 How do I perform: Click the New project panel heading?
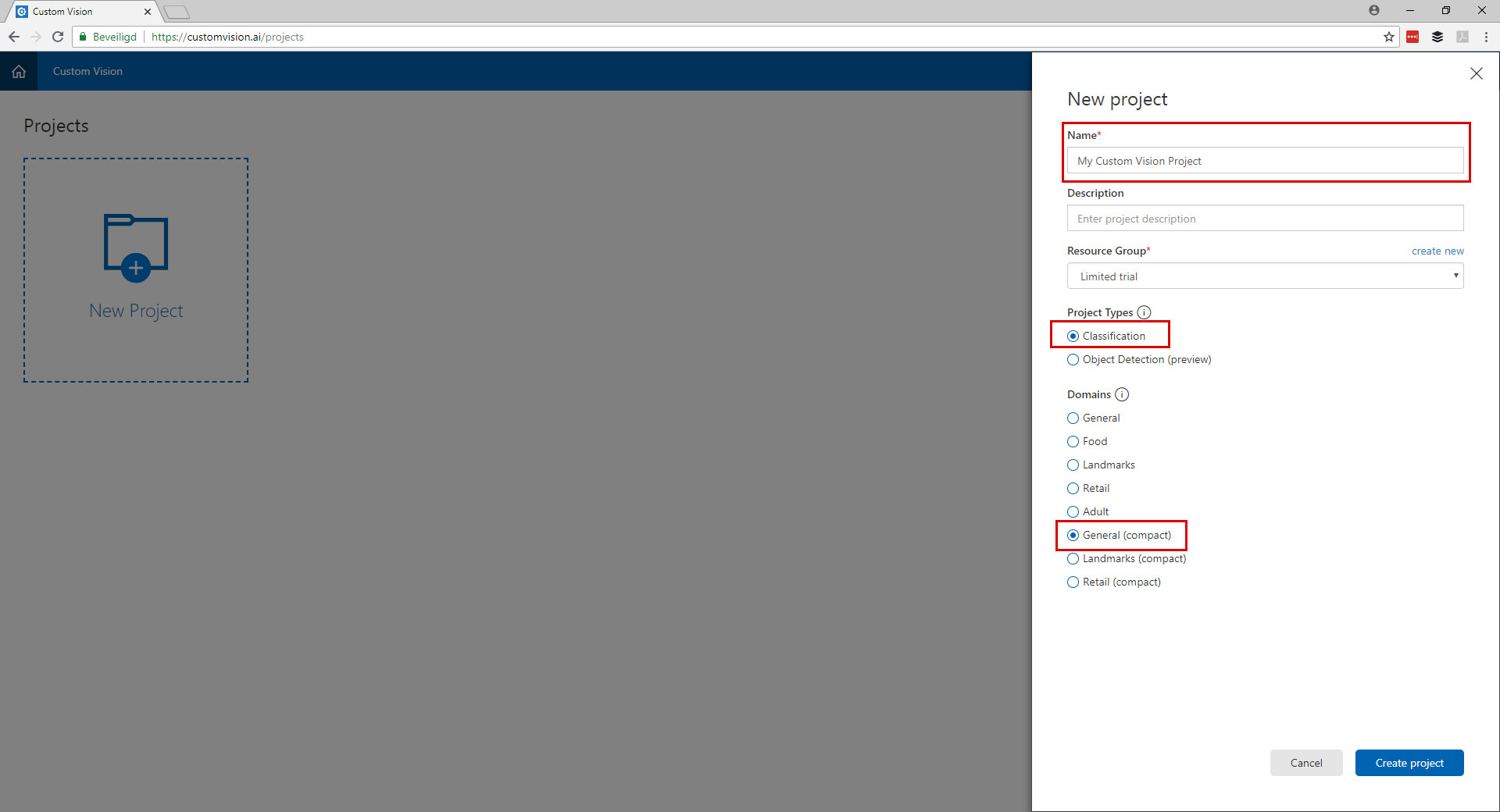(x=1117, y=99)
